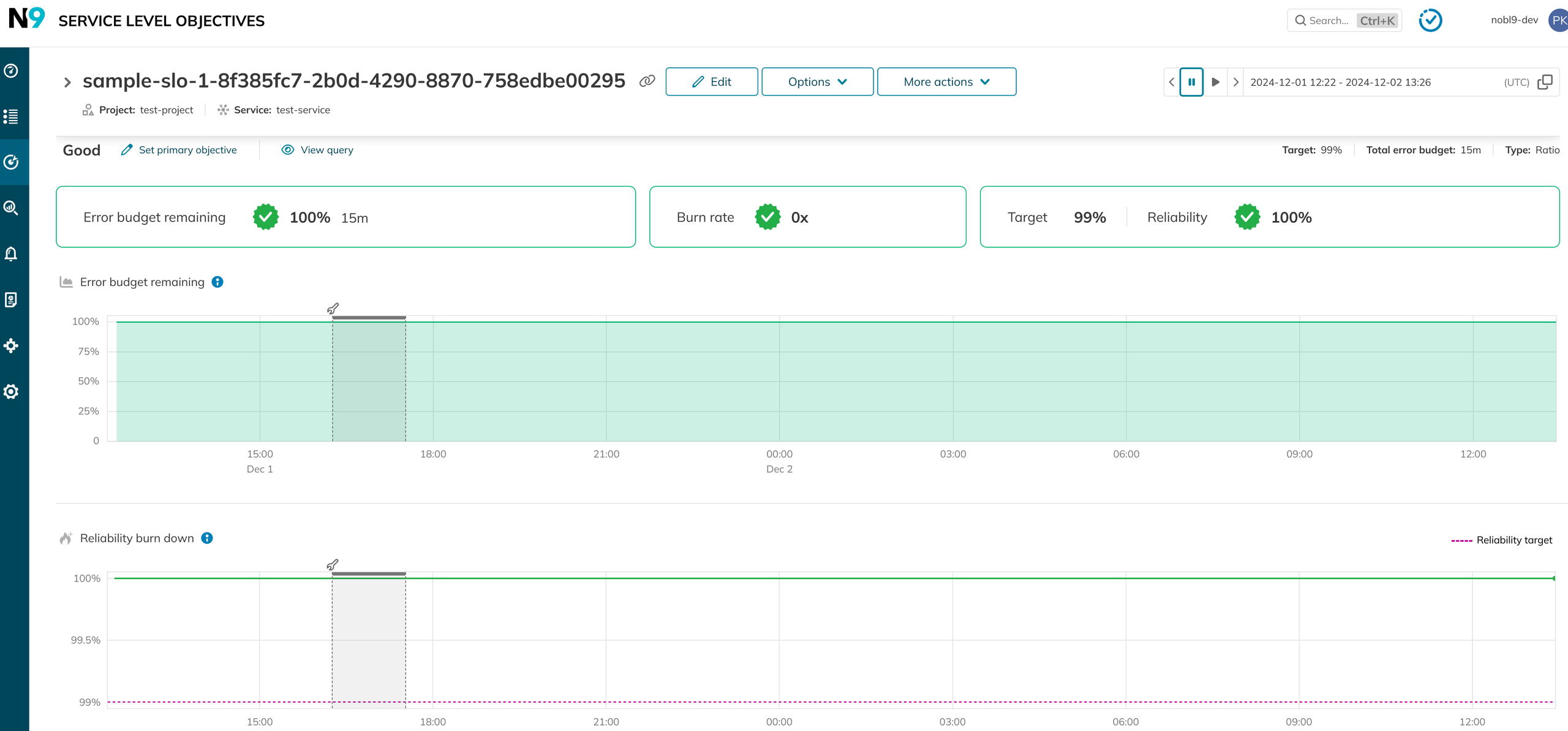Copy SLO link via chain icon
1568x731 pixels.
[x=647, y=81]
